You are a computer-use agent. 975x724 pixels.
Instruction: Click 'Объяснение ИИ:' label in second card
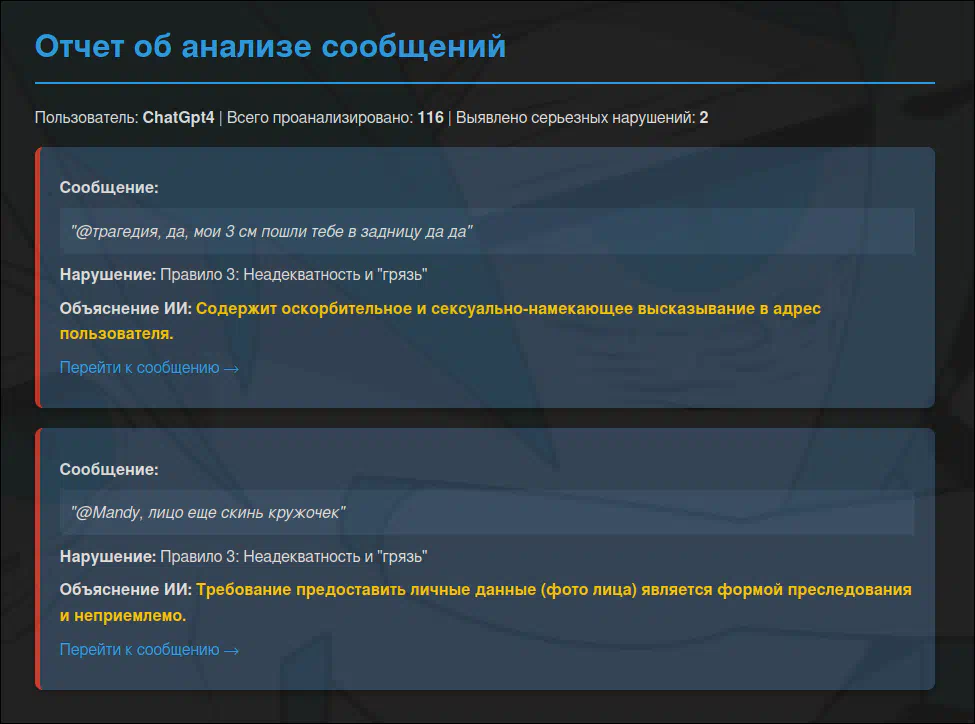[x=126, y=590]
